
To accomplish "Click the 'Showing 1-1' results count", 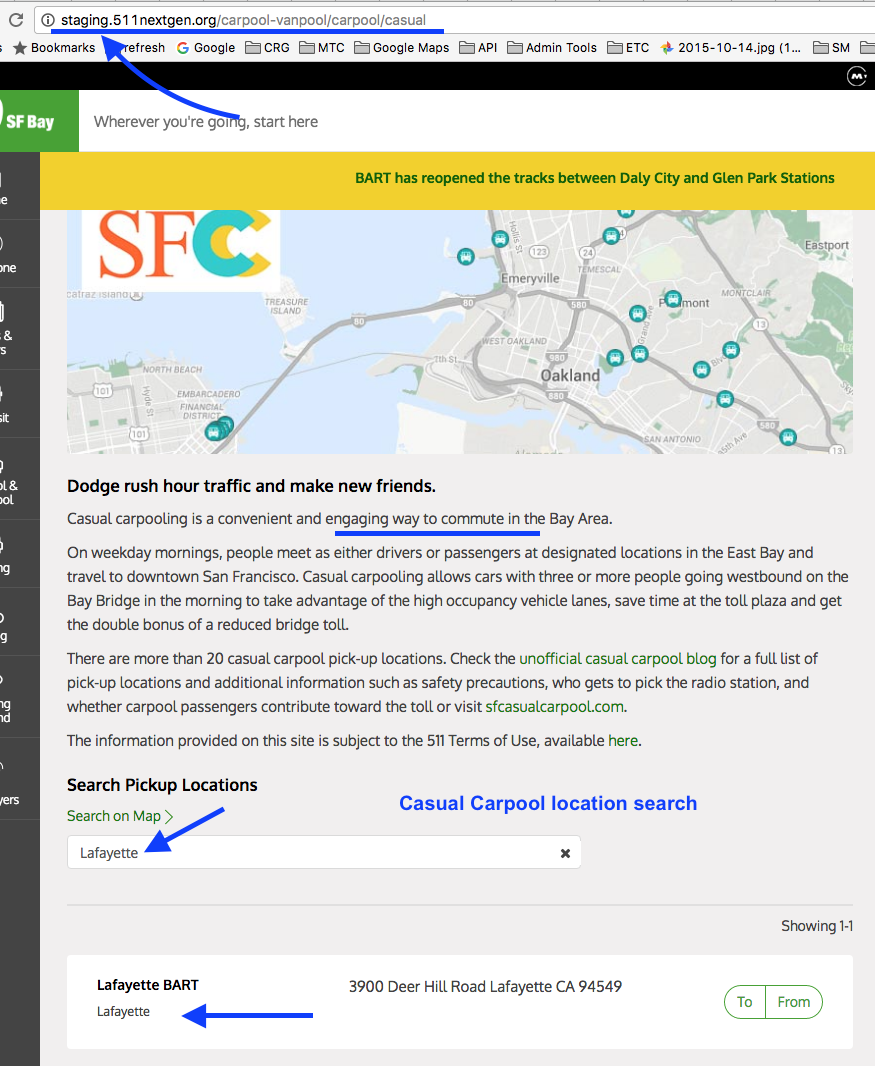I will (x=817, y=926).
